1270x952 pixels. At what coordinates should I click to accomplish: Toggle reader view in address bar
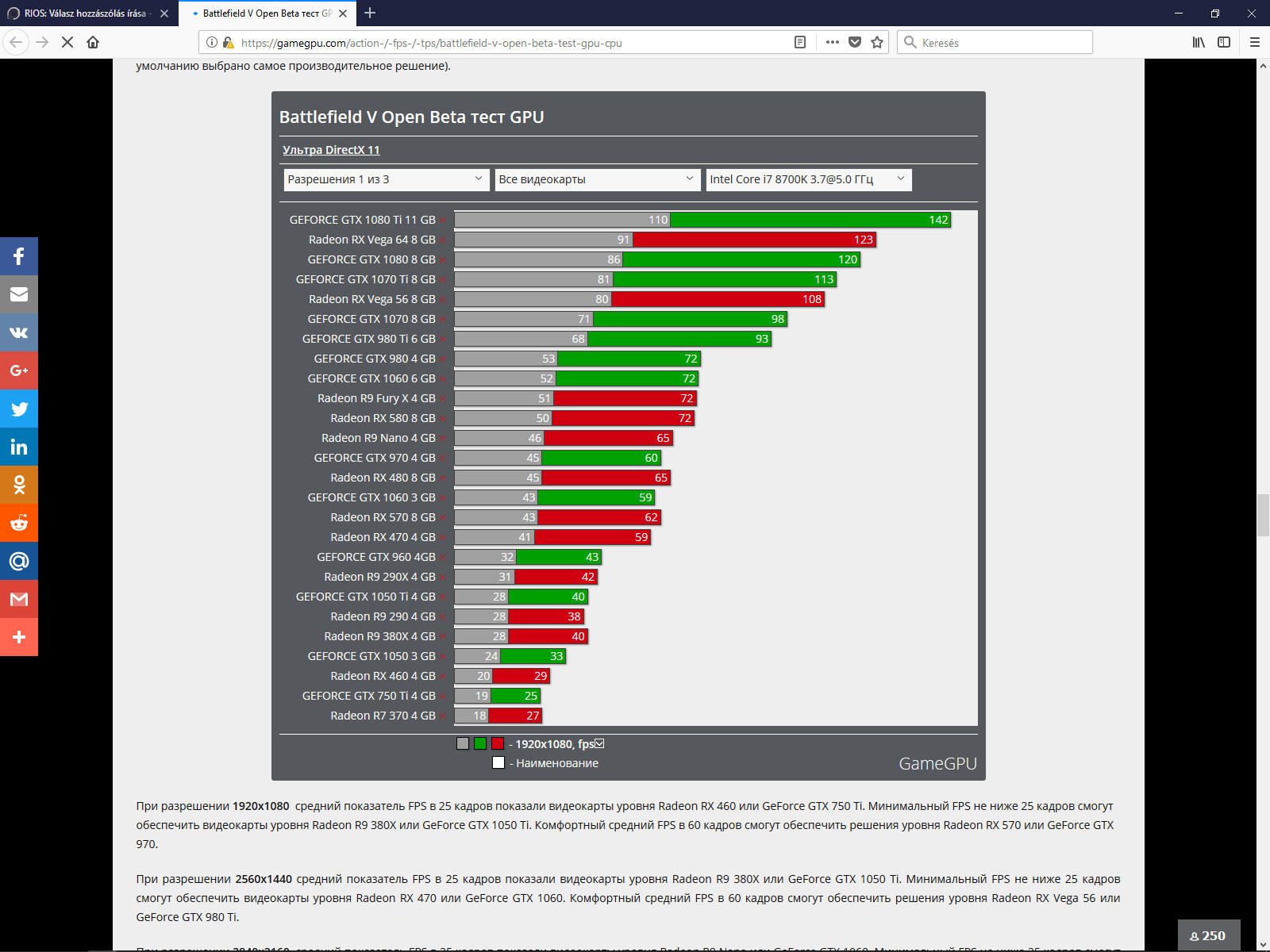(800, 42)
